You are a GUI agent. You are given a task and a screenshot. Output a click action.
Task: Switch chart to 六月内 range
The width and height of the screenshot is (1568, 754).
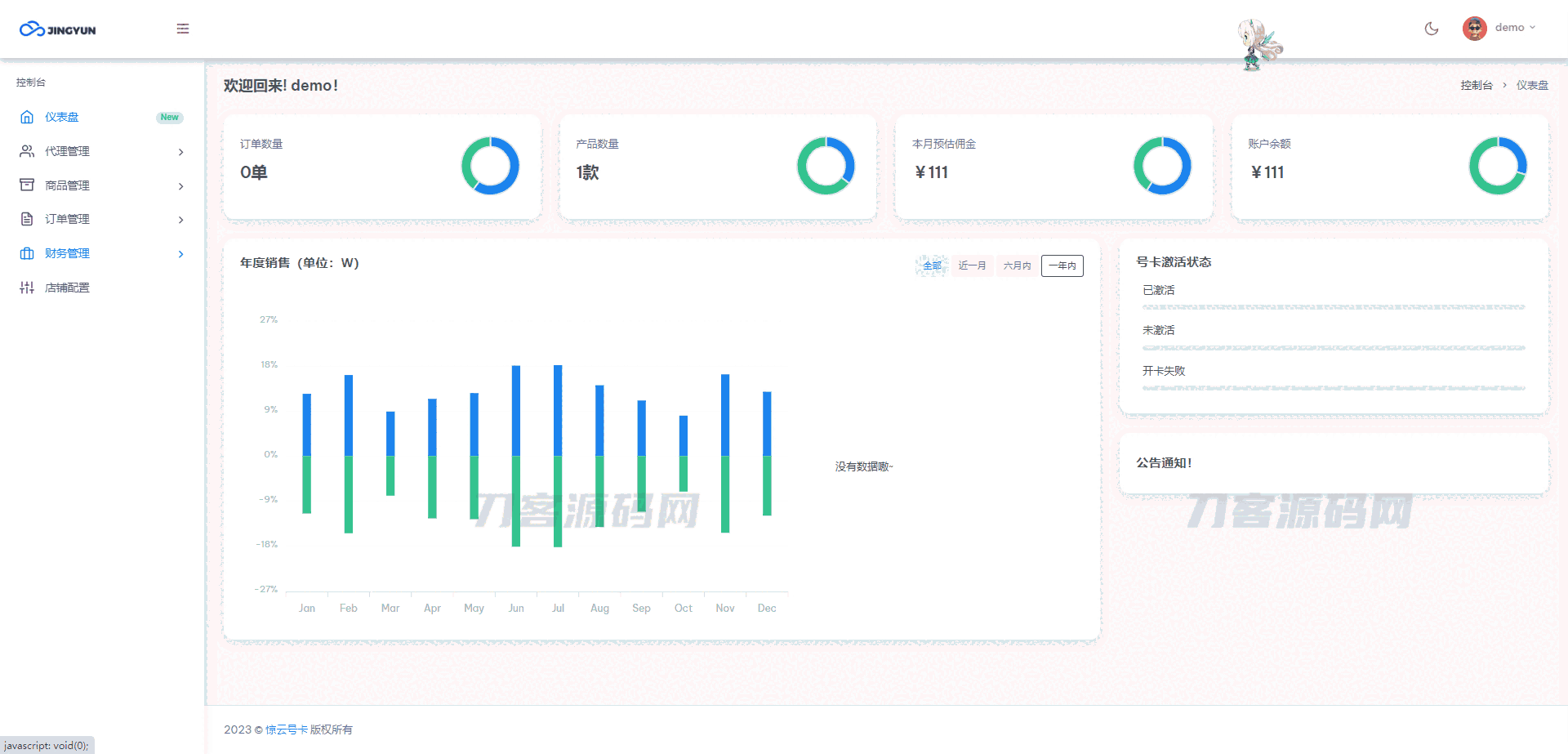1017,265
